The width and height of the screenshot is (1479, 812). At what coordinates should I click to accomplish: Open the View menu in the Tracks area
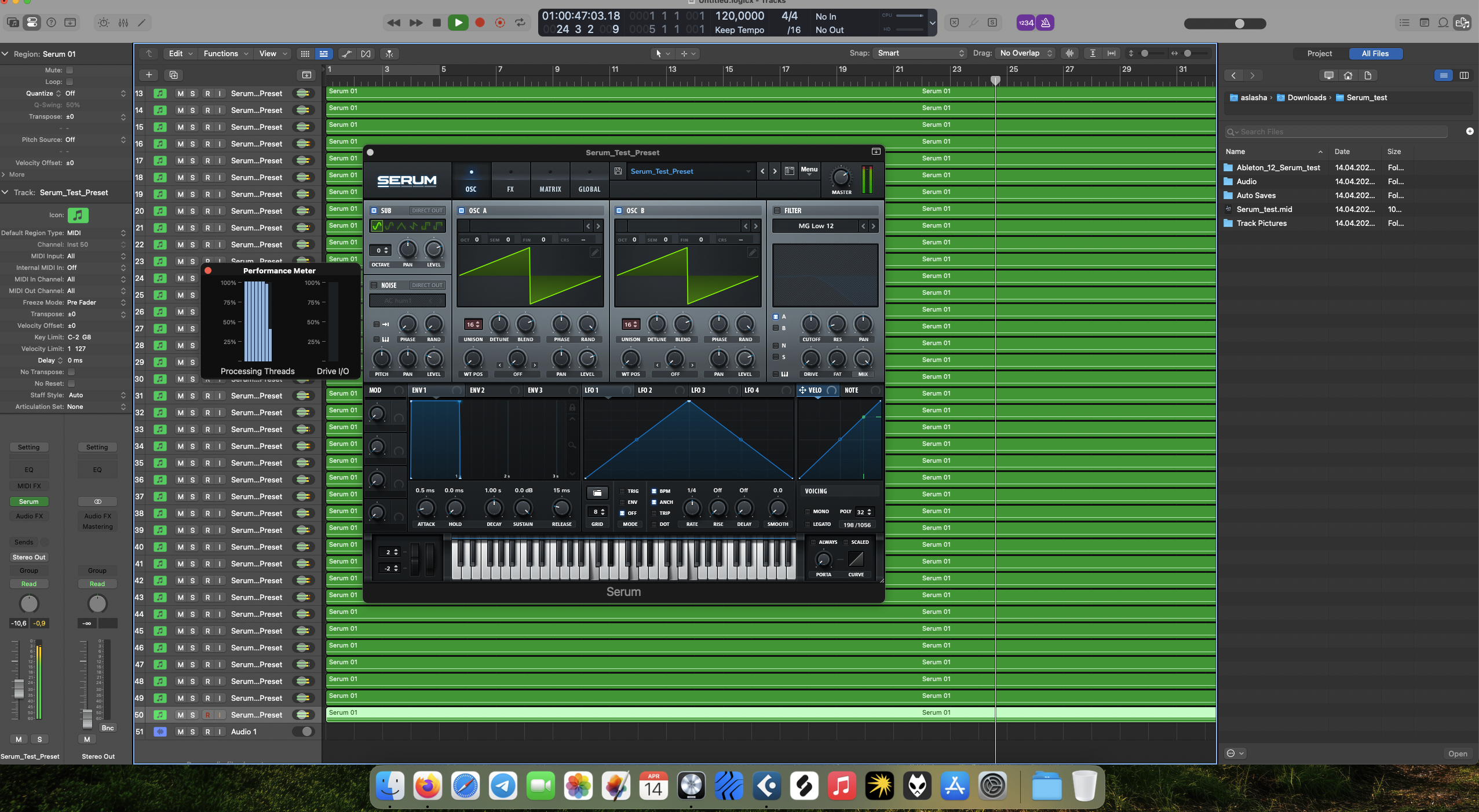coord(272,53)
